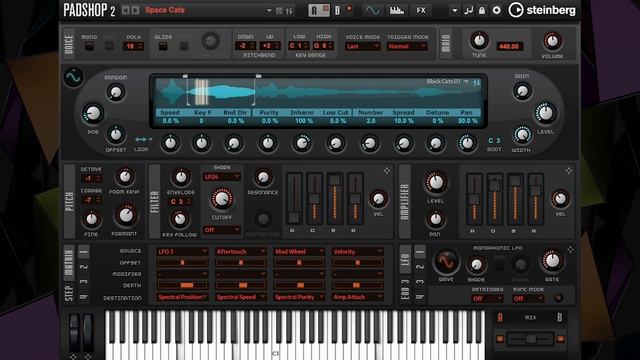Open the Loop mode arrow selector
The image size is (640, 360).
coord(143,140)
